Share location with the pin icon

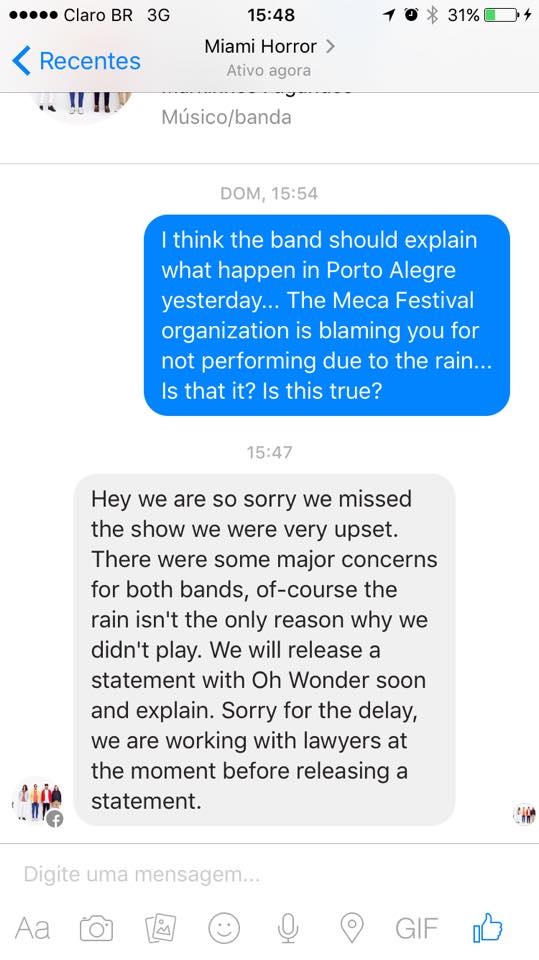pyautogui.click(x=352, y=928)
